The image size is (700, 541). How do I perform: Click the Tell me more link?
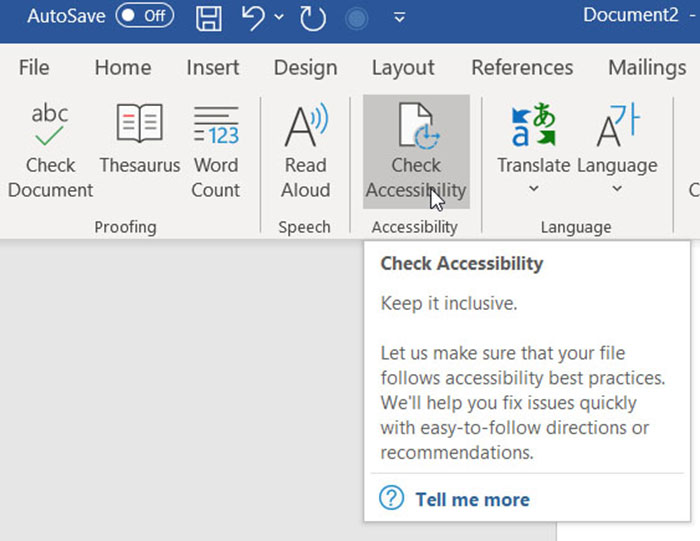coord(472,499)
